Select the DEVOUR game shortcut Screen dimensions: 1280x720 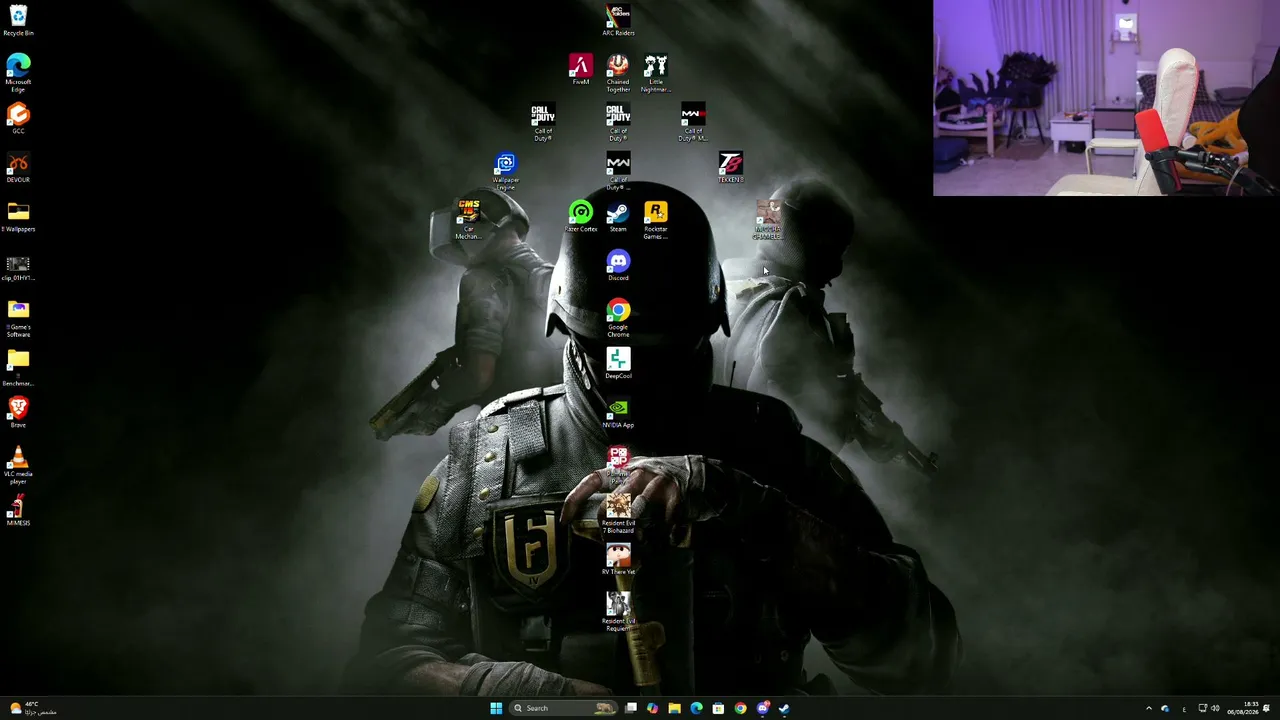point(18,167)
